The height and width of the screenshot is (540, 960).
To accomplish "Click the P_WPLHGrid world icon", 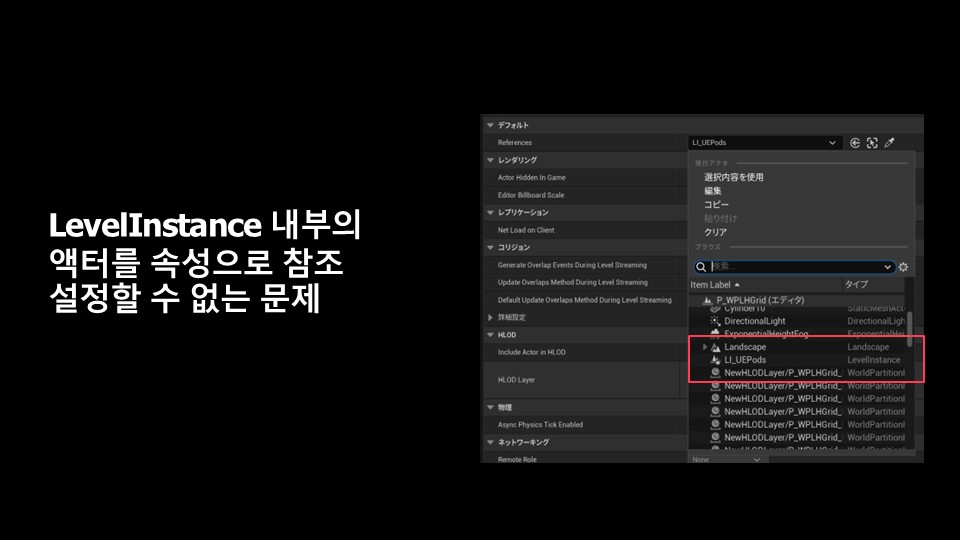I will 707,301.
